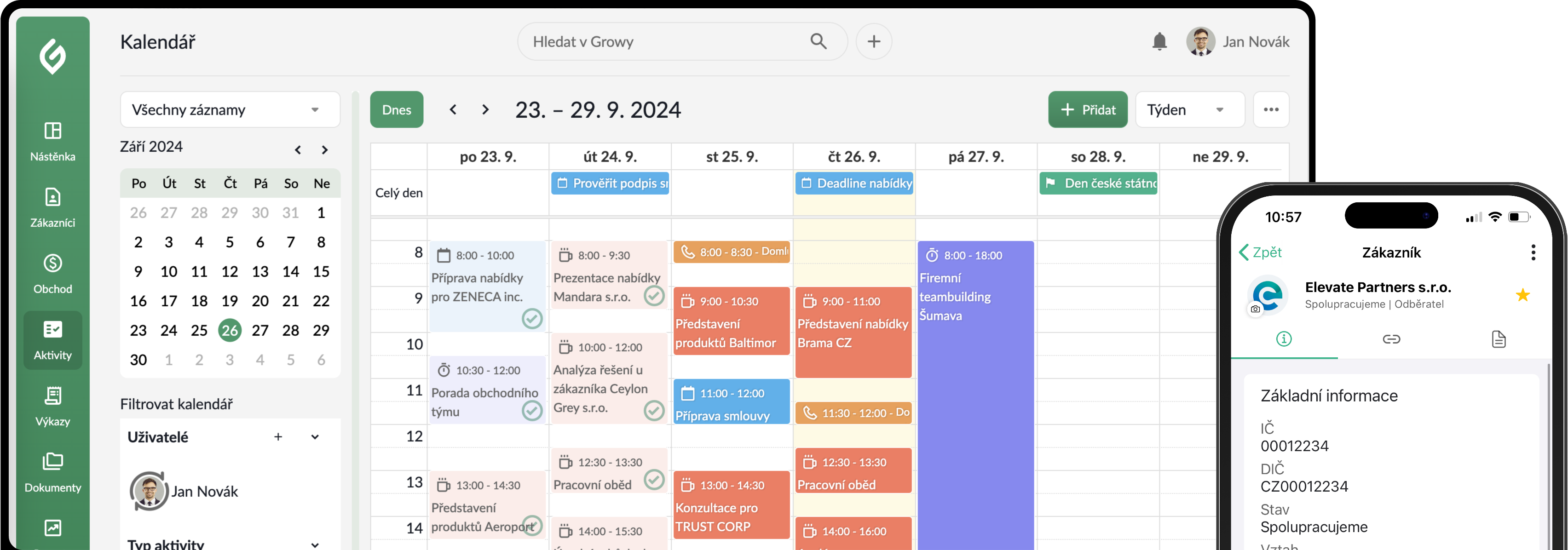Open the Týden view dropdown
1568x550 pixels.
1189,109
